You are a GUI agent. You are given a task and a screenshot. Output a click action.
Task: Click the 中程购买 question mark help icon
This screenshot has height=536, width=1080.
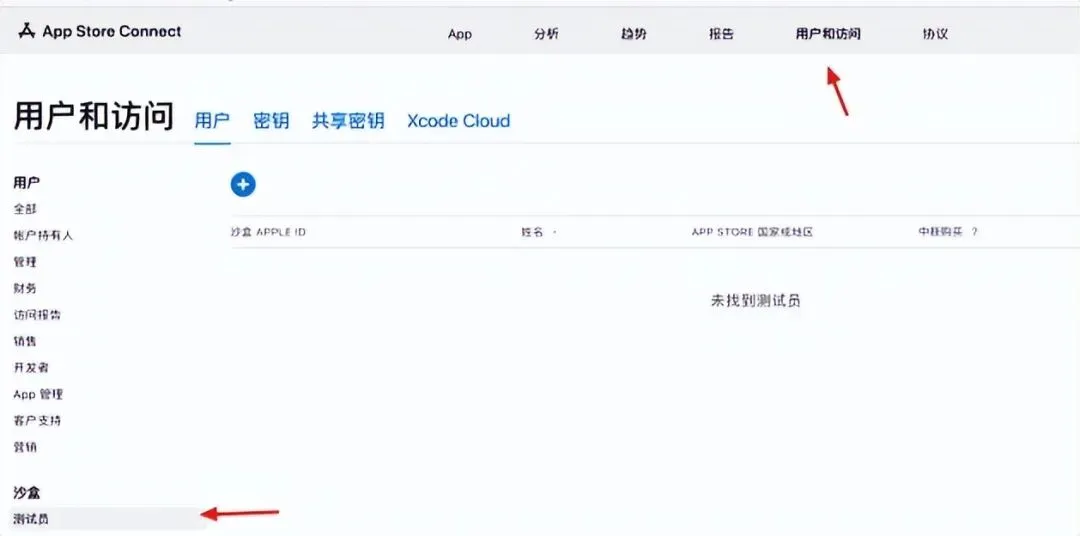(x=975, y=232)
